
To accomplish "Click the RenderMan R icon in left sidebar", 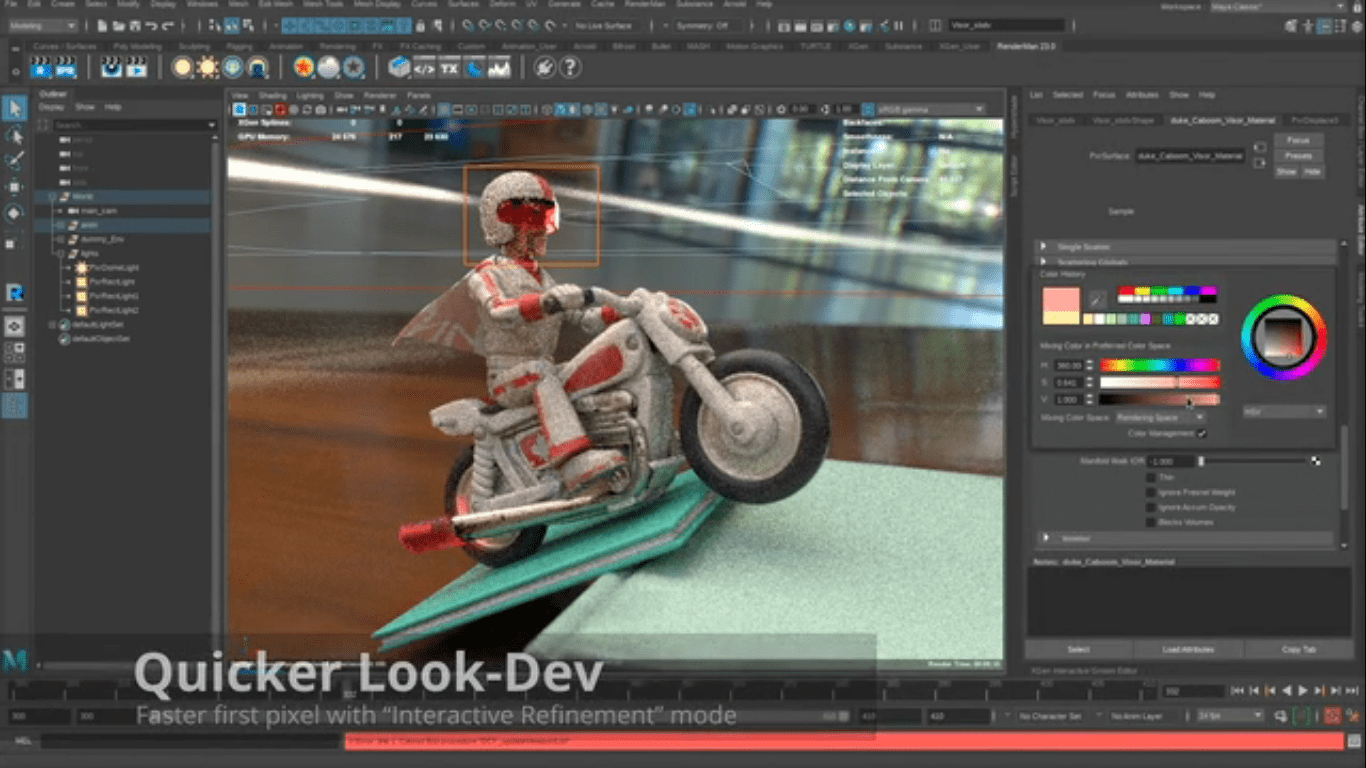I will pyautogui.click(x=14, y=292).
